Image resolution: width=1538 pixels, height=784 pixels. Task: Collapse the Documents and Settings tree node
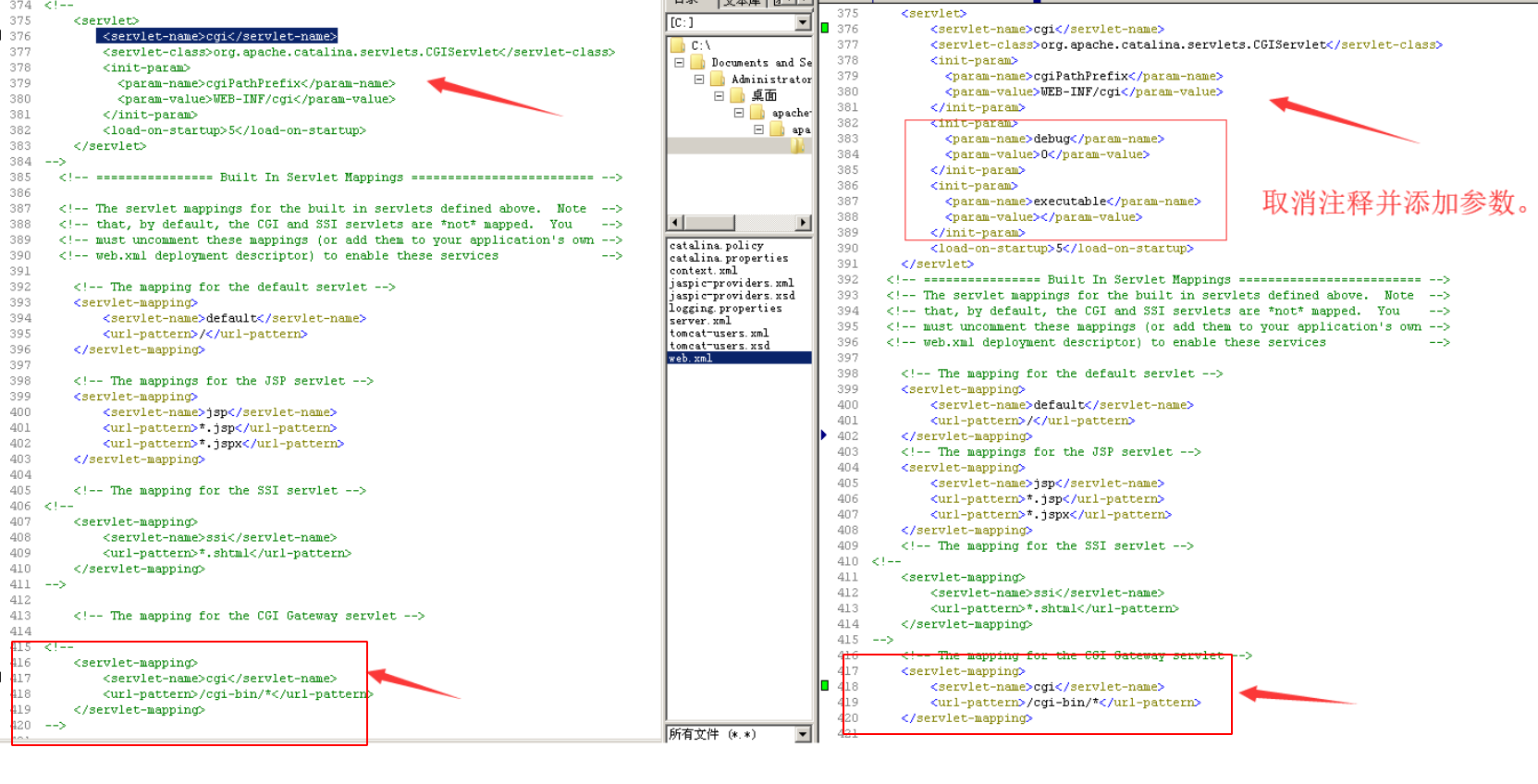679,63
